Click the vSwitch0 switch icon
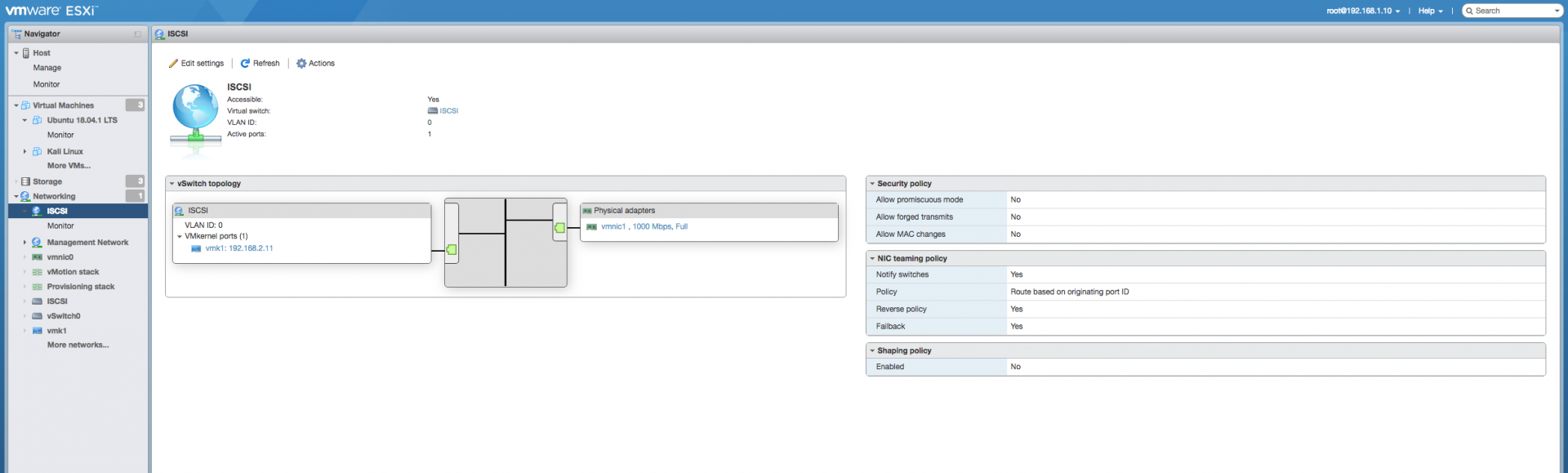 pyautogui.click(x=37, y=316)
